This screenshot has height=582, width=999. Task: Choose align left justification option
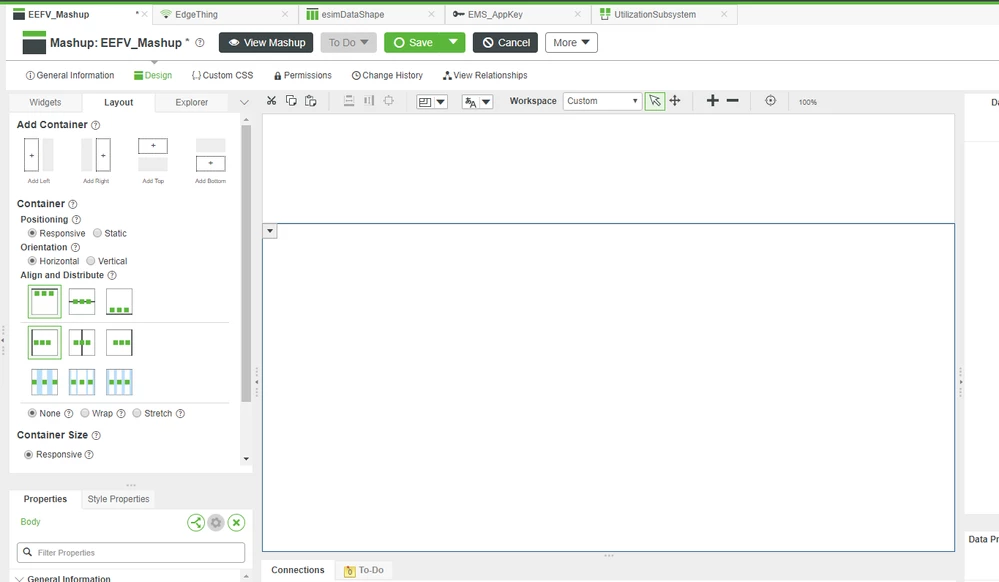pos(45,343)
